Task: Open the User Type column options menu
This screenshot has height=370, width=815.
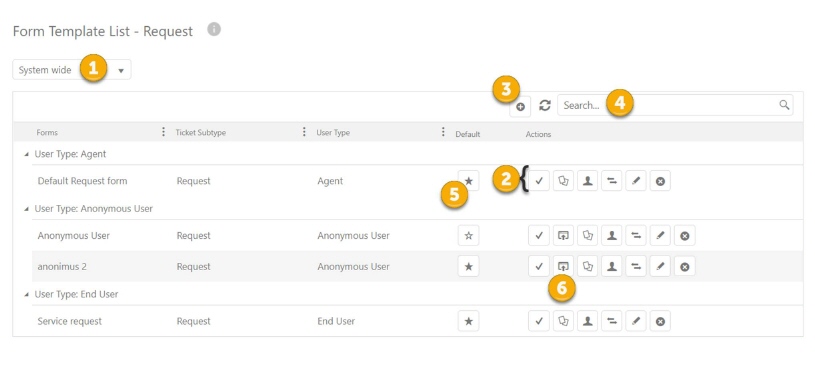Action: coord(443,132)
